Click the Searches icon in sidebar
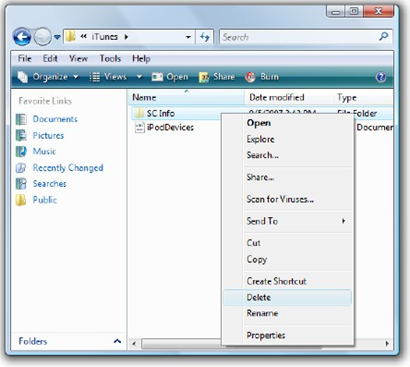Screen dimensions: 410x367 [x=21, y=184]
